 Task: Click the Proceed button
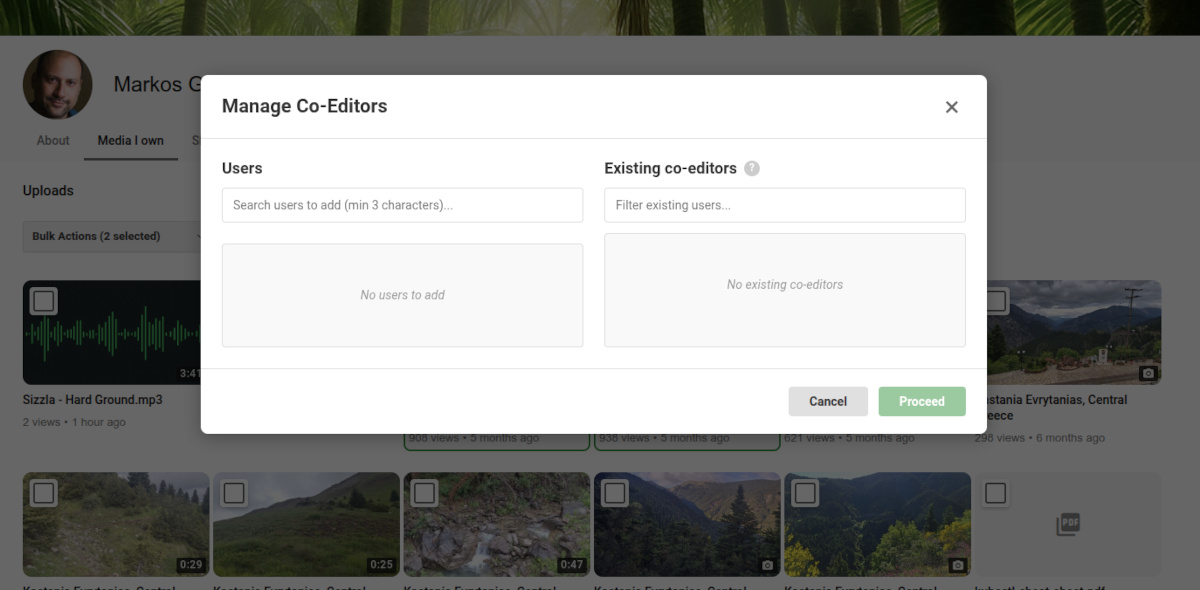pyautogui.click(x=922, y=401)
